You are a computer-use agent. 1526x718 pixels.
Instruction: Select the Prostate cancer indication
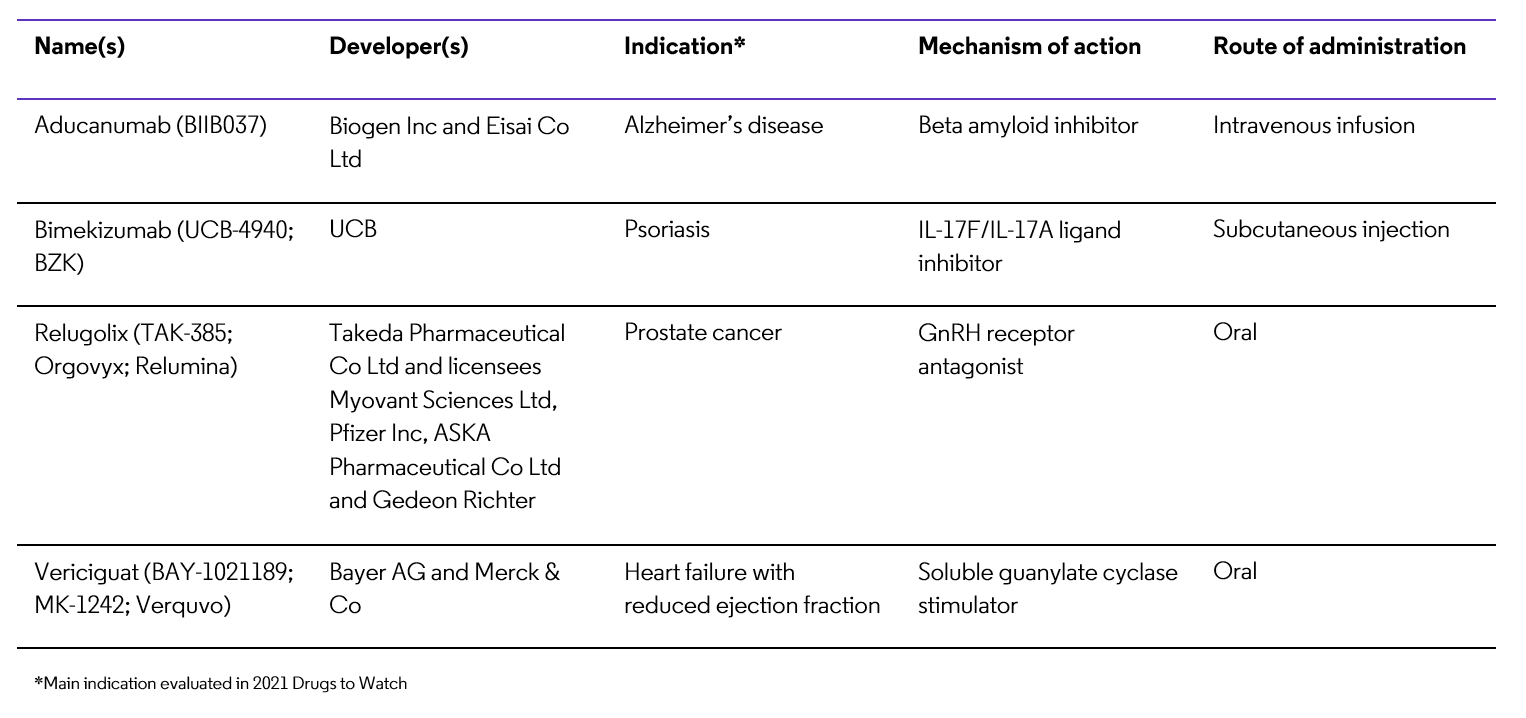tap(702, 333)
